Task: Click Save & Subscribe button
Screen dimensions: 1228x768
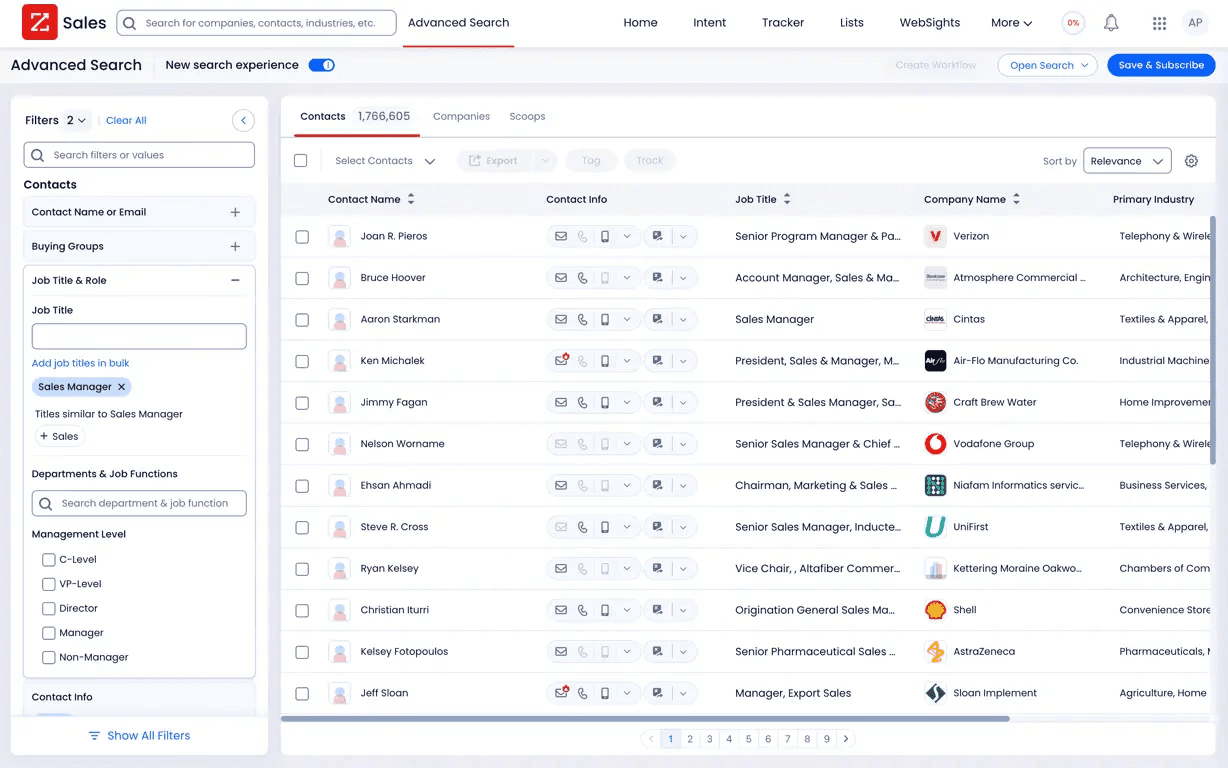Action: coord(1161,65)
